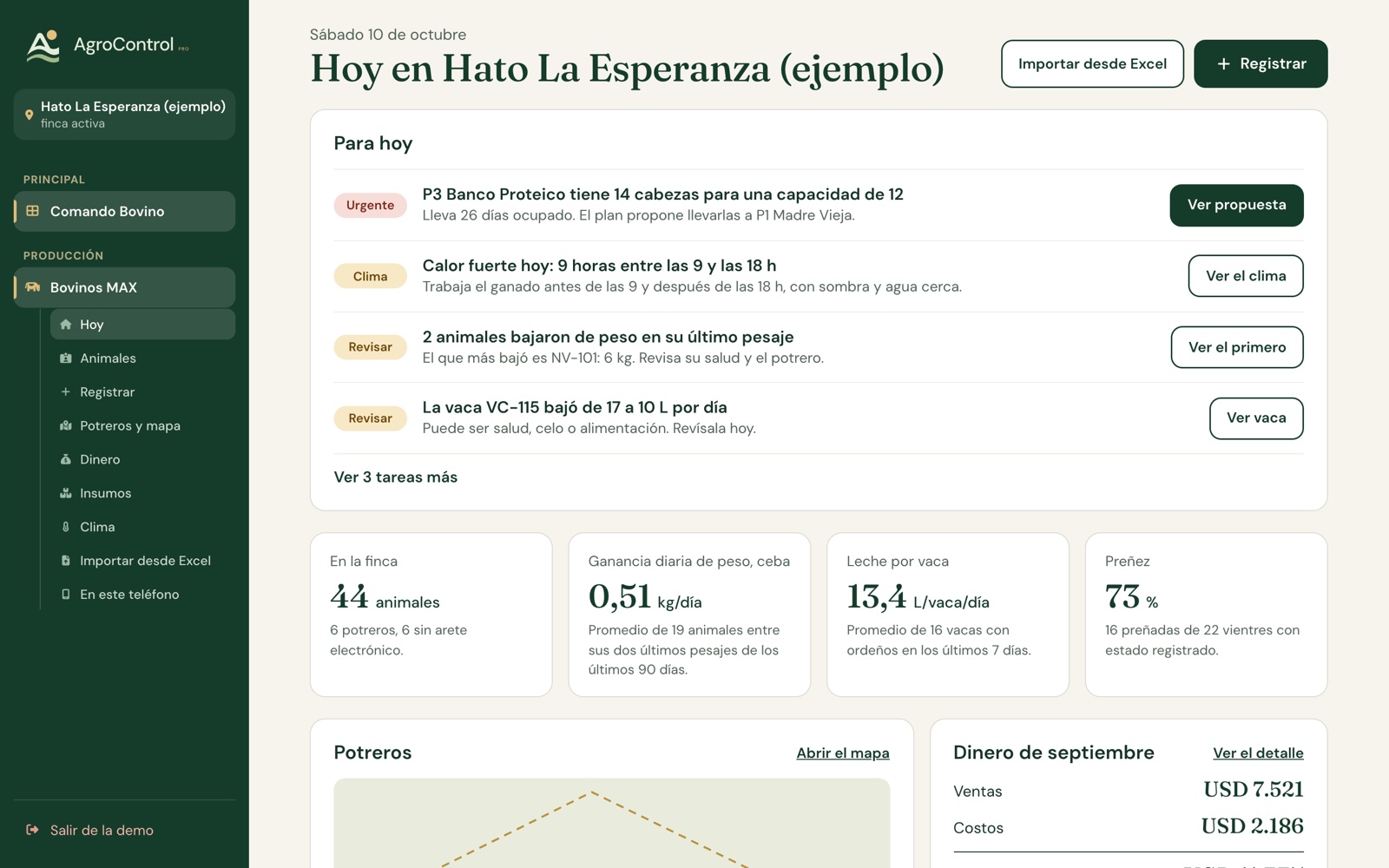Click the exit icon beside Salir de la demo
Screen dimensions: 1389x868
(x=32, y=830)
